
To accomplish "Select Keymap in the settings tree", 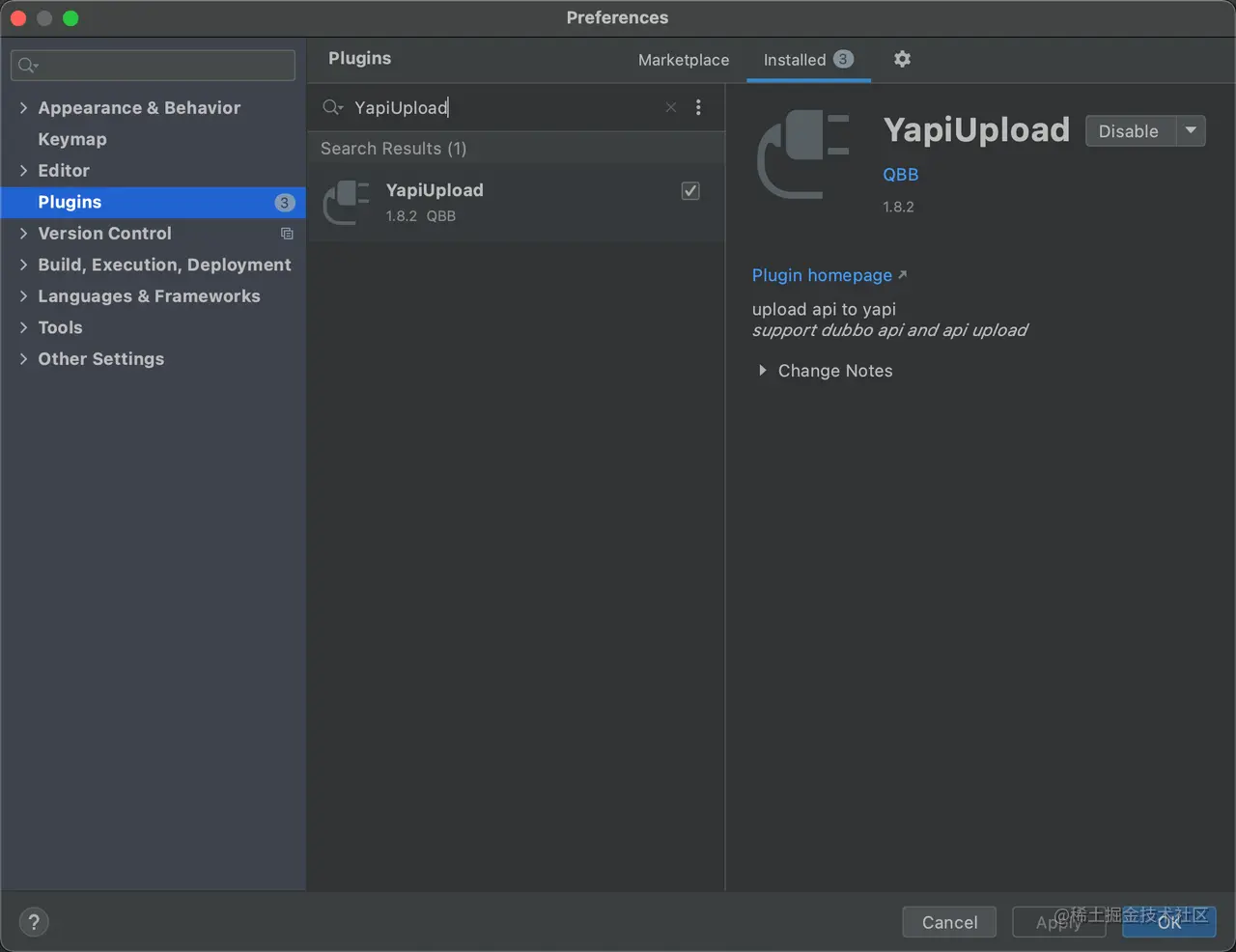I will pos(72,139).
